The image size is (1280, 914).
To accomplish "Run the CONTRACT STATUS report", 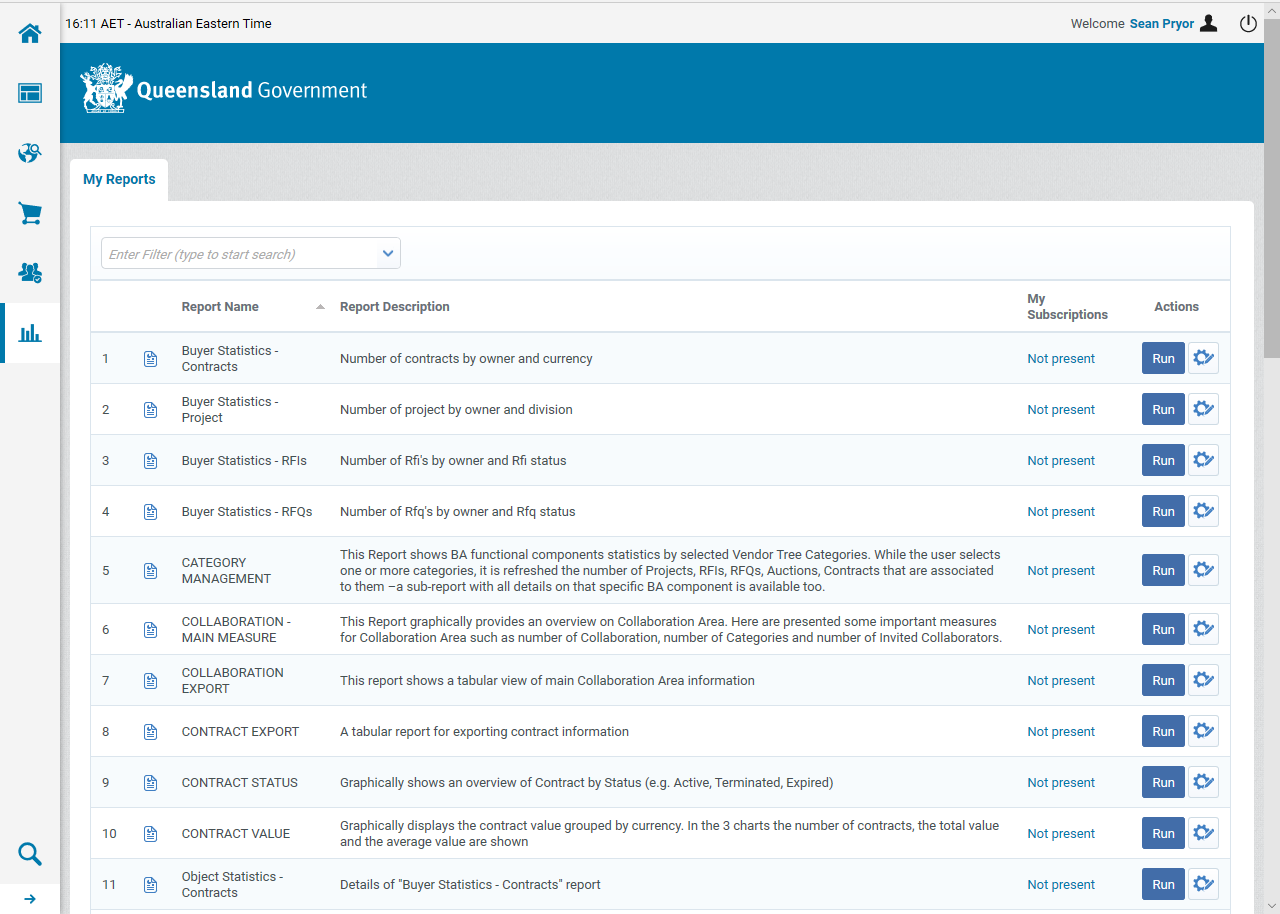I will click(1163, 782).
